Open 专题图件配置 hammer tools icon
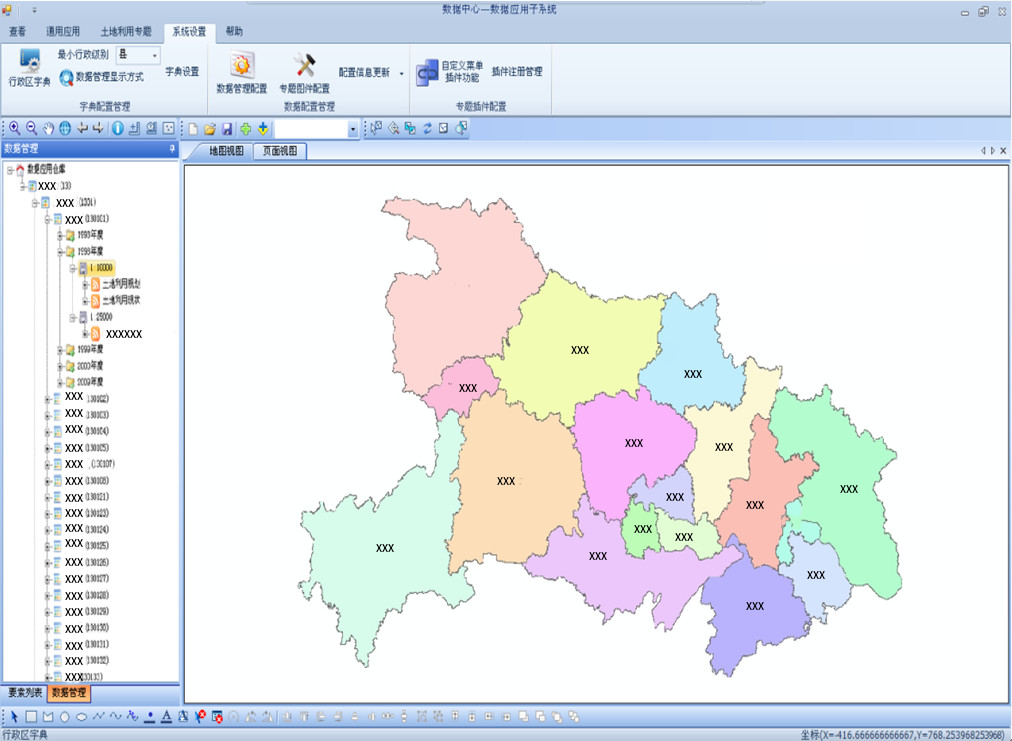 (x=304, y=66)
